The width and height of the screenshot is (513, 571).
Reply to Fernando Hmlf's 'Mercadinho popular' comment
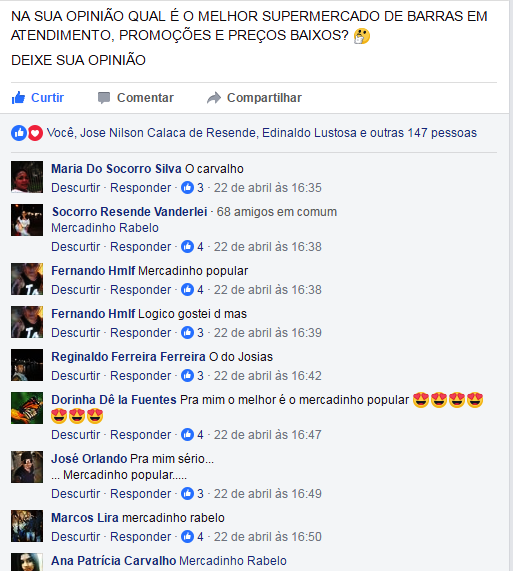click(141, 290)
